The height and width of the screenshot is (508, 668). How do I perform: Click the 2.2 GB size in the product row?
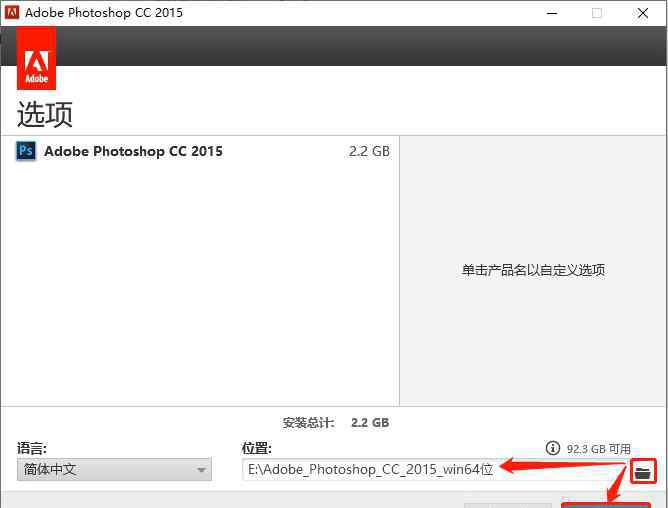point(369,151)
